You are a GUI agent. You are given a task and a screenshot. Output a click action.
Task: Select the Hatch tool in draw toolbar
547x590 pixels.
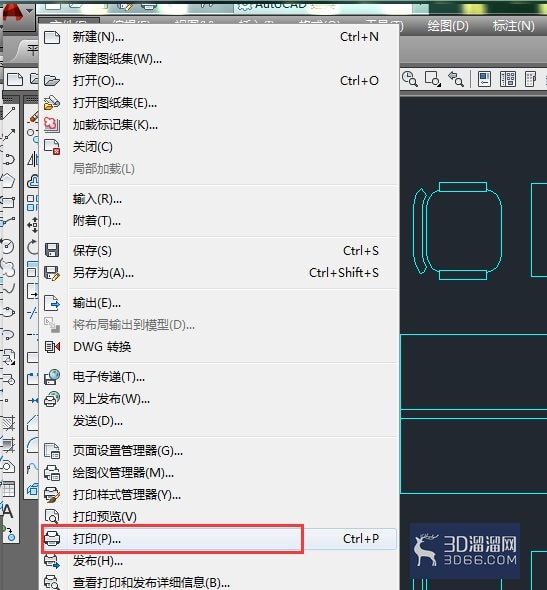9,423
